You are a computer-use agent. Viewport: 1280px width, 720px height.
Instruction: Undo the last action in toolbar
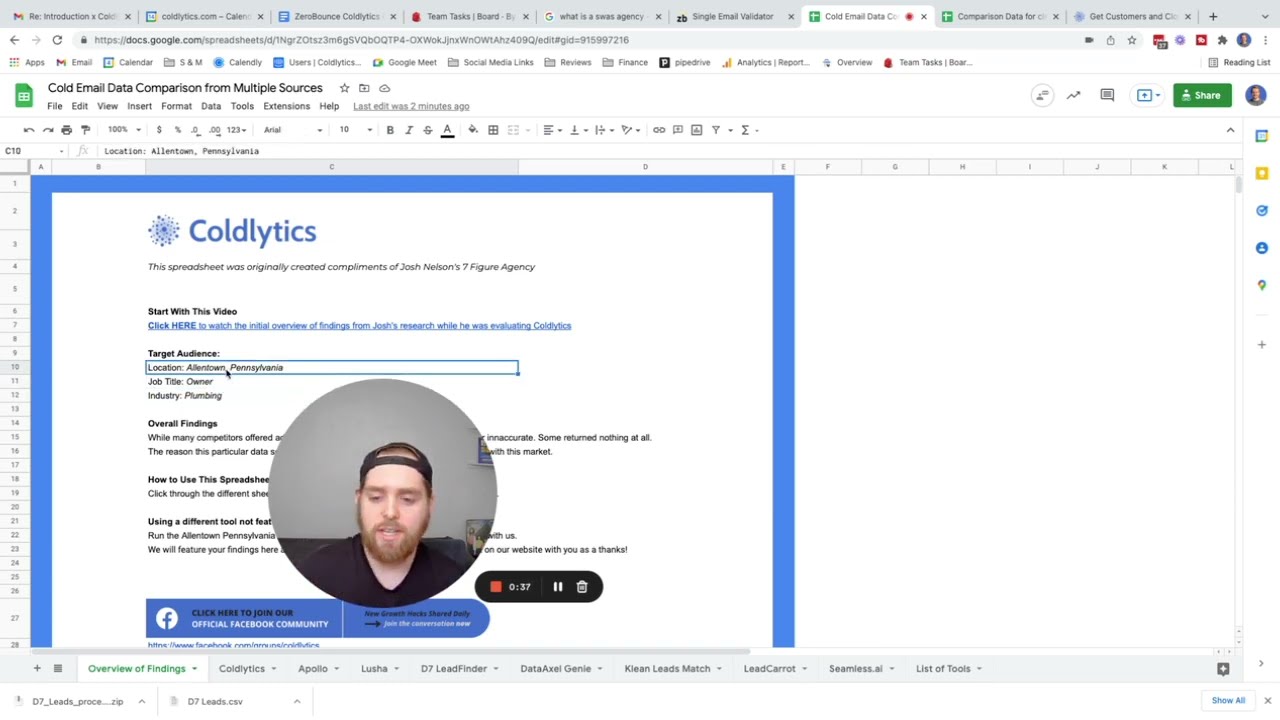(29, 130)
